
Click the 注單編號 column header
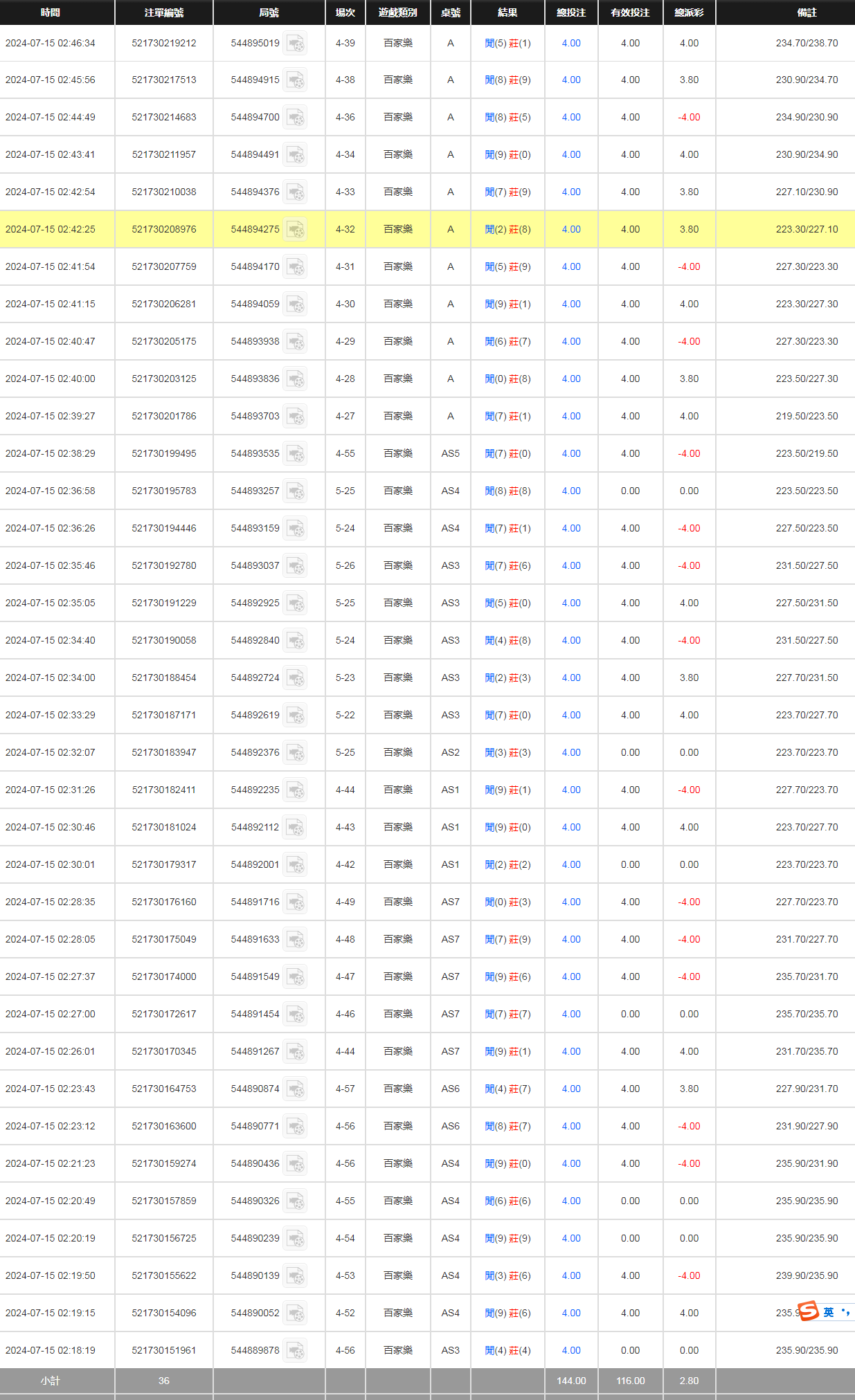[x=164, y=12]
